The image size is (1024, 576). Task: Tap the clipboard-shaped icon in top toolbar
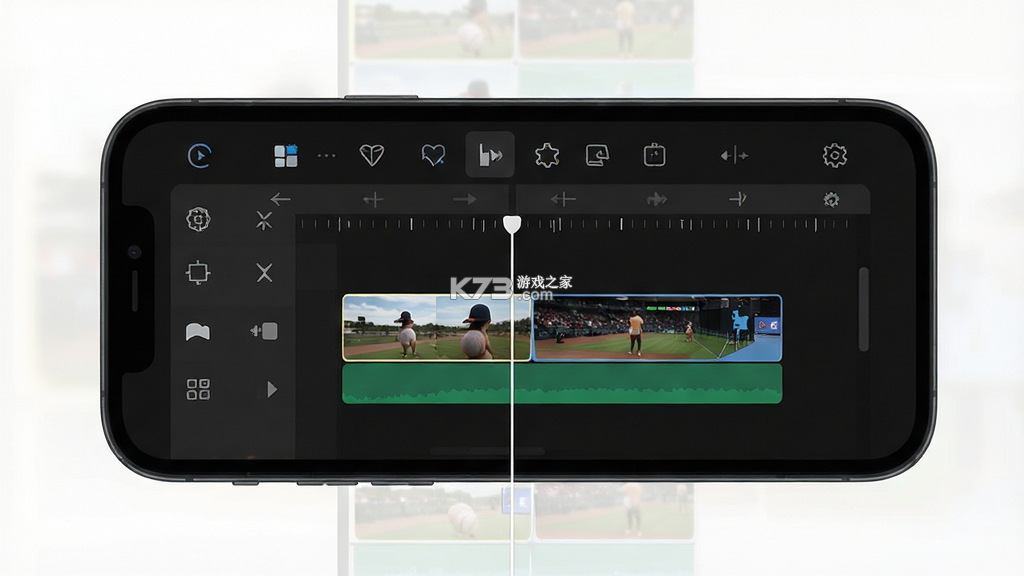[x=654, y=155]
